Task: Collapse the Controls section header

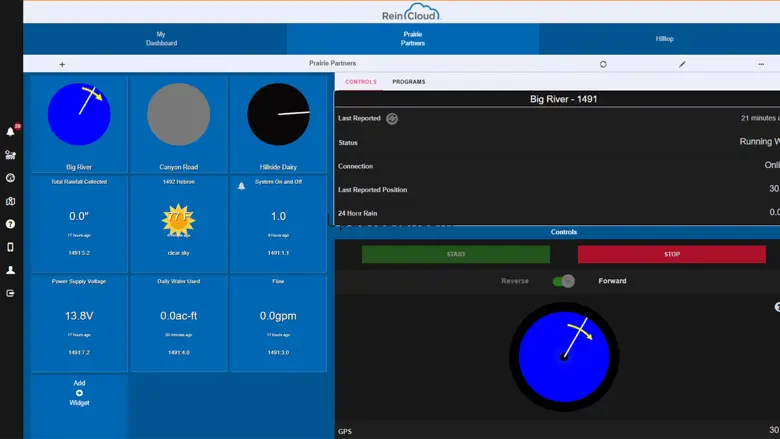Action: (x=563, y=232)
